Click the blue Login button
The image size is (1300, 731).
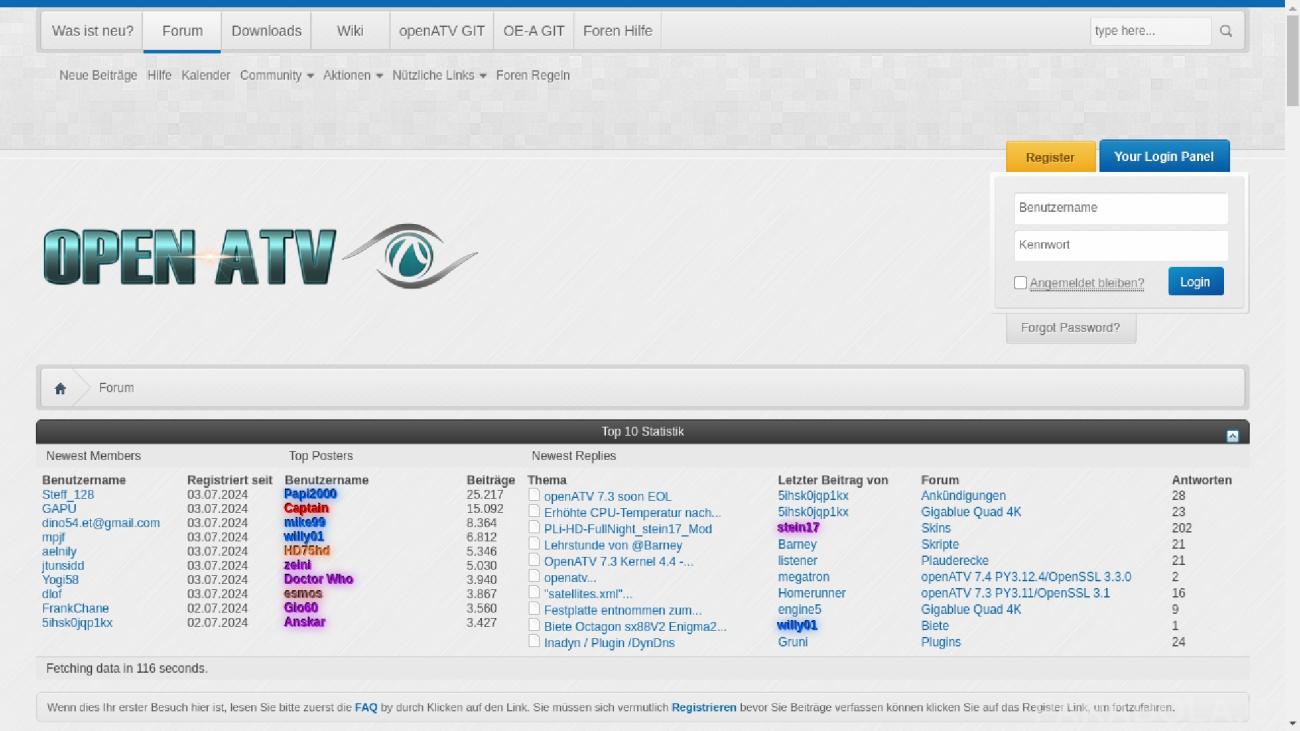pyautogui.click(x=1195, y=282)
